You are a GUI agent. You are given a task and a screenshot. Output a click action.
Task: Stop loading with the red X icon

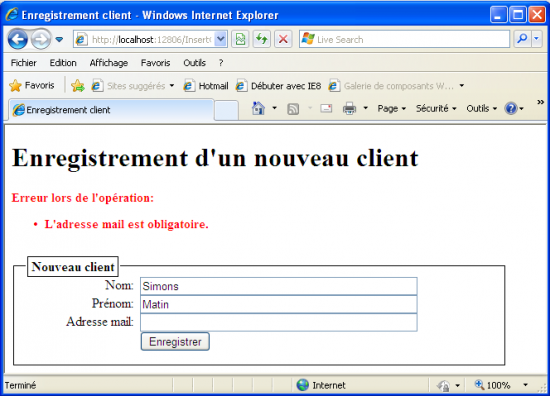[283, 39]
